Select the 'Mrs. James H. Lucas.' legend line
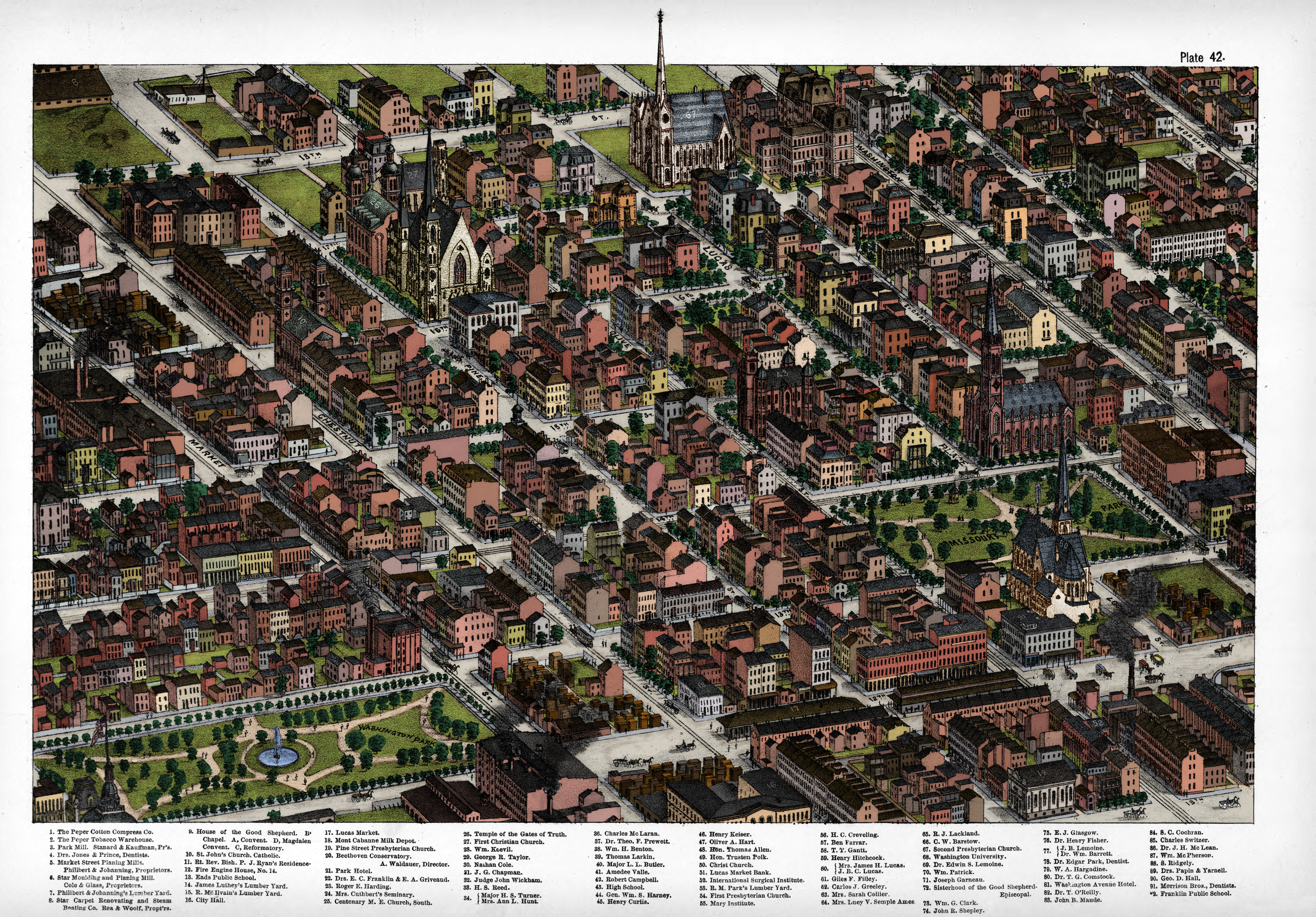Screen dimensions: 1316x917 point(872,865)
